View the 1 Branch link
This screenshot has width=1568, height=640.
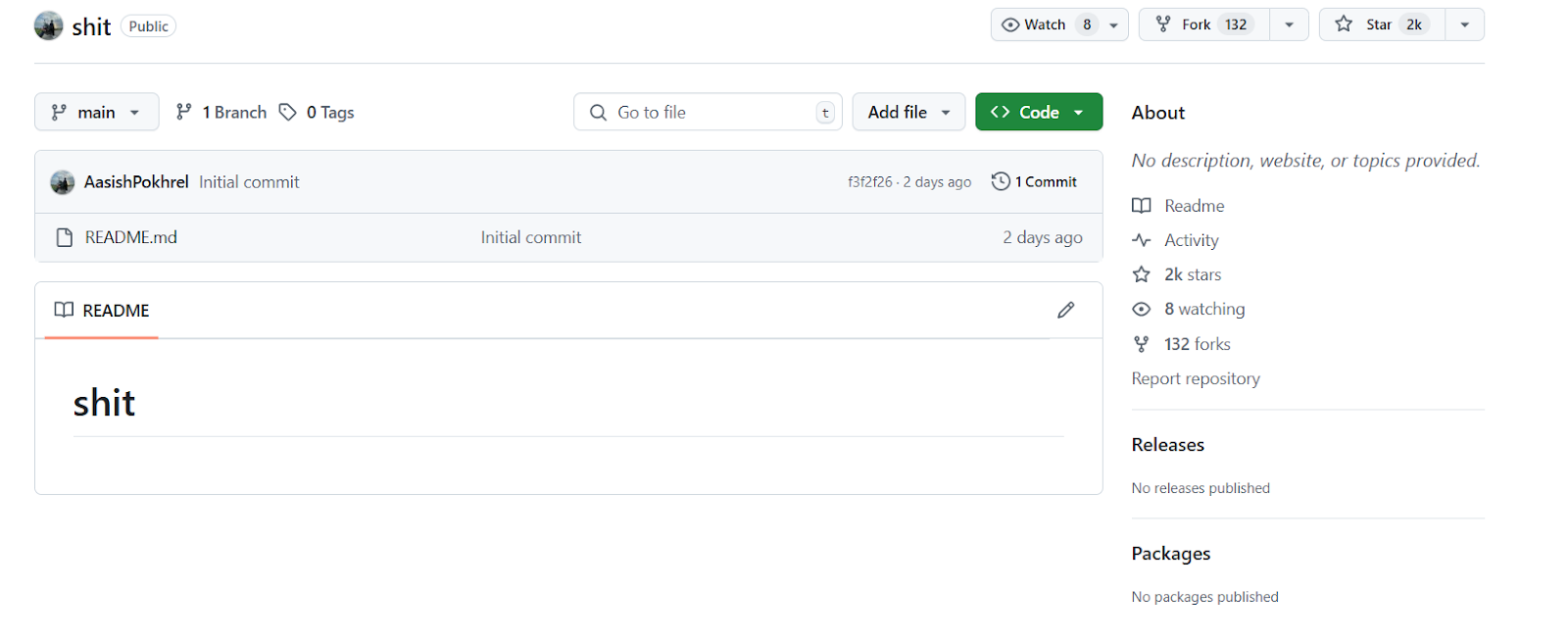(221, 113)
